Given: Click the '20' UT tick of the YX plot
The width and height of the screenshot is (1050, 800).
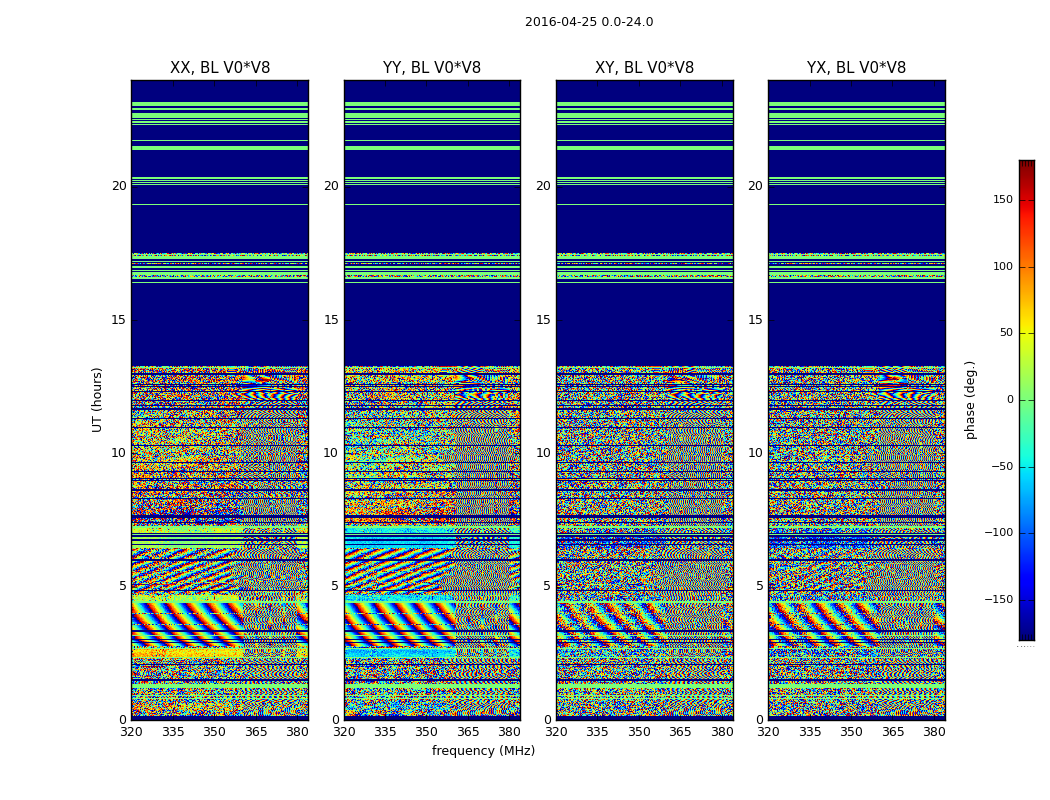Looking at the screenshot, I should click(x=756, y=186).
